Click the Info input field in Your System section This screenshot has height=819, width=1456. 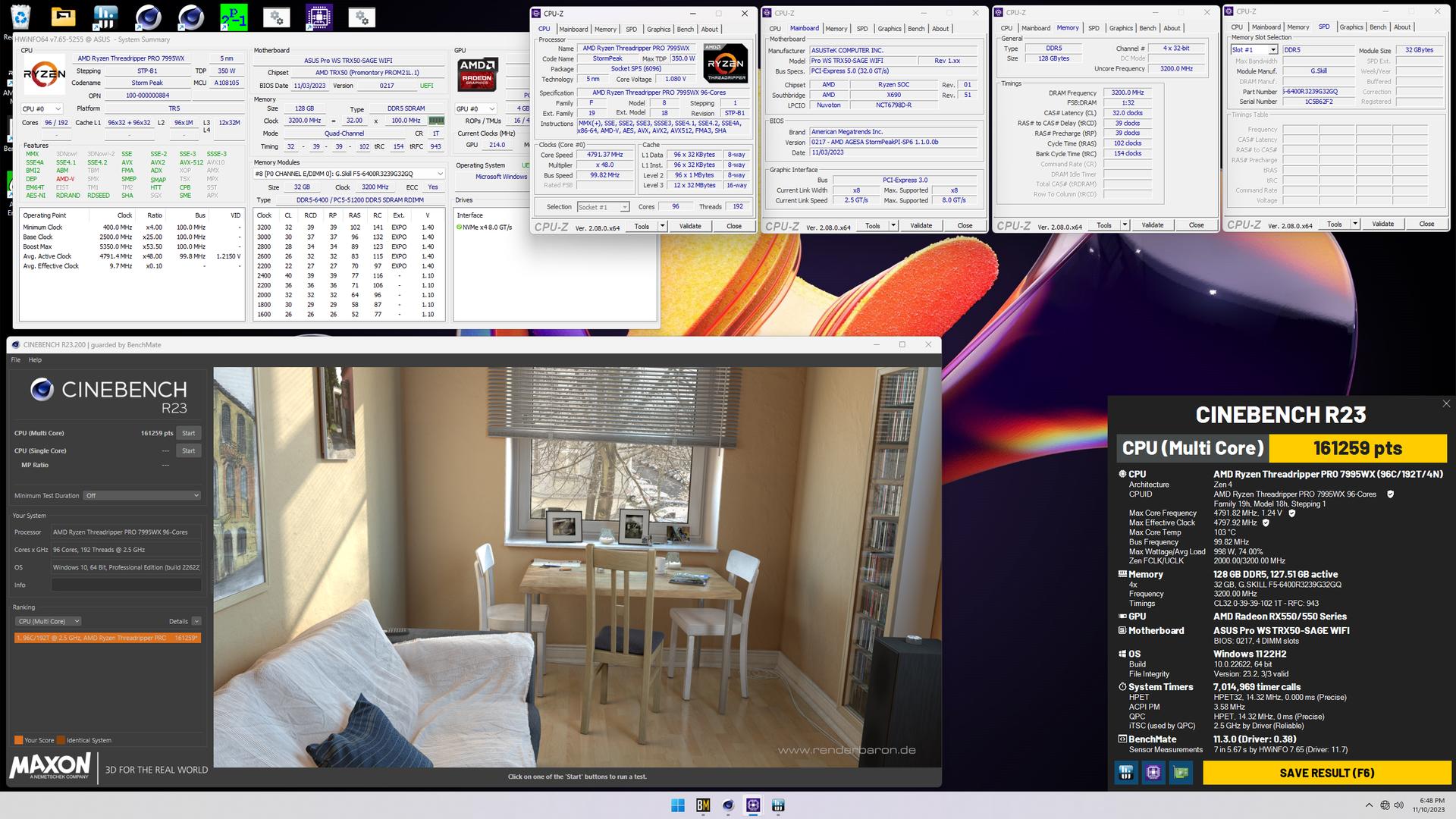[125, 585]
